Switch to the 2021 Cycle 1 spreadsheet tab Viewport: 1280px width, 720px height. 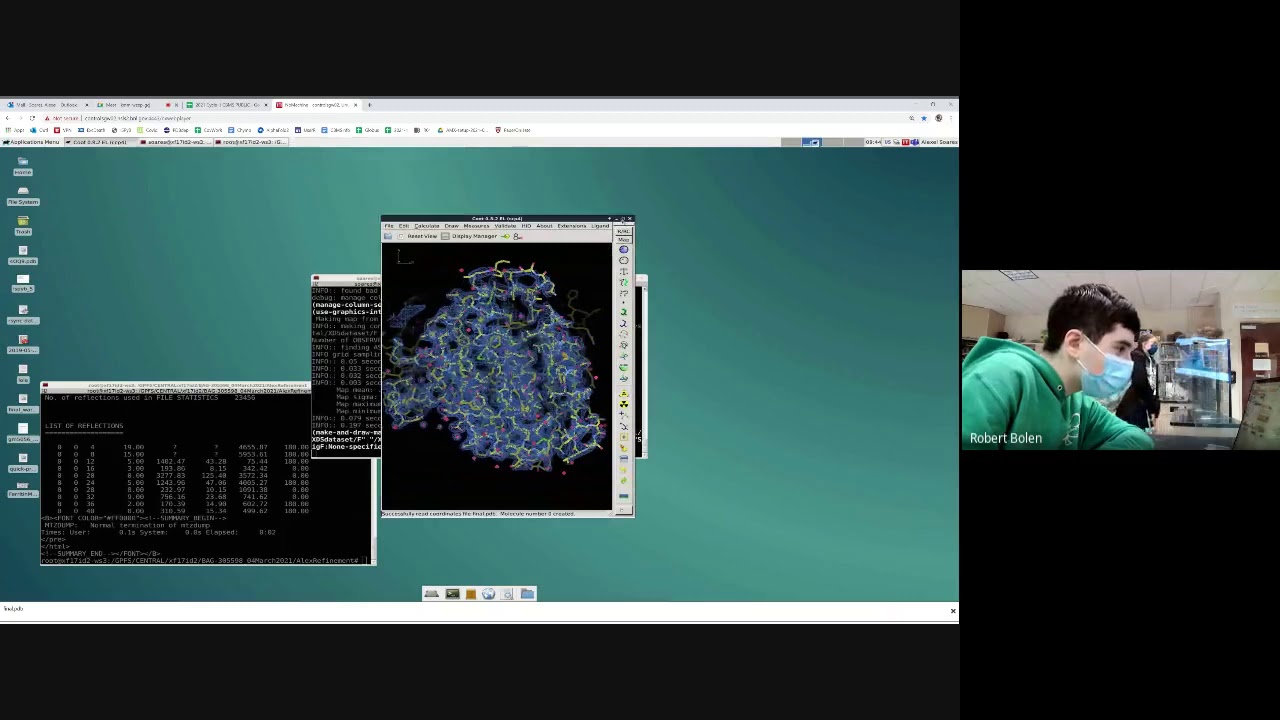pos(225,105)
